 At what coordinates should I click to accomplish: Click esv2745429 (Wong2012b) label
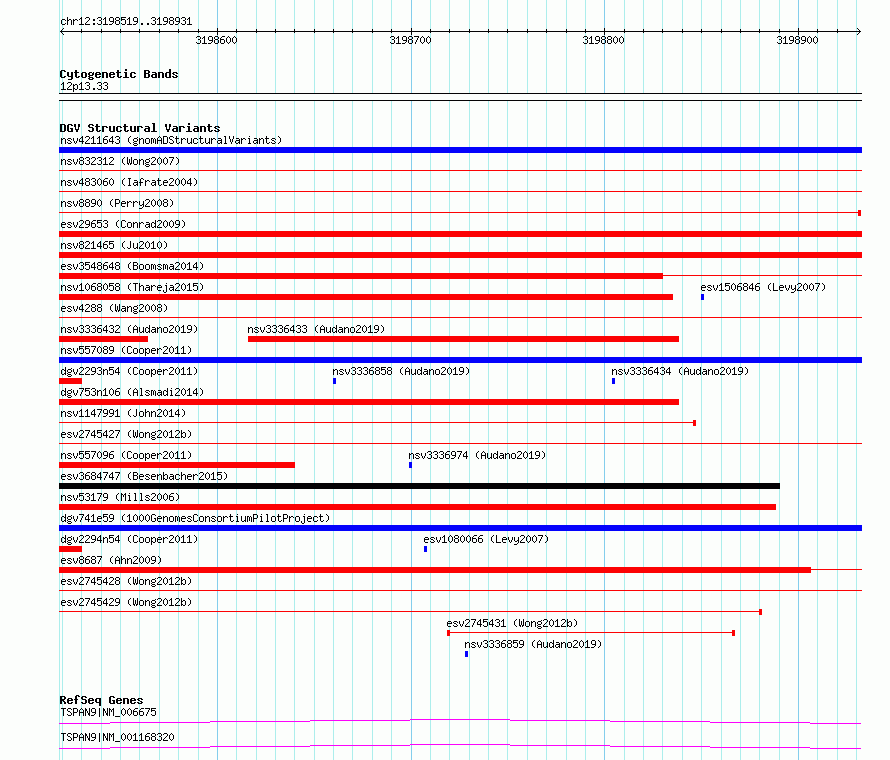126,602
